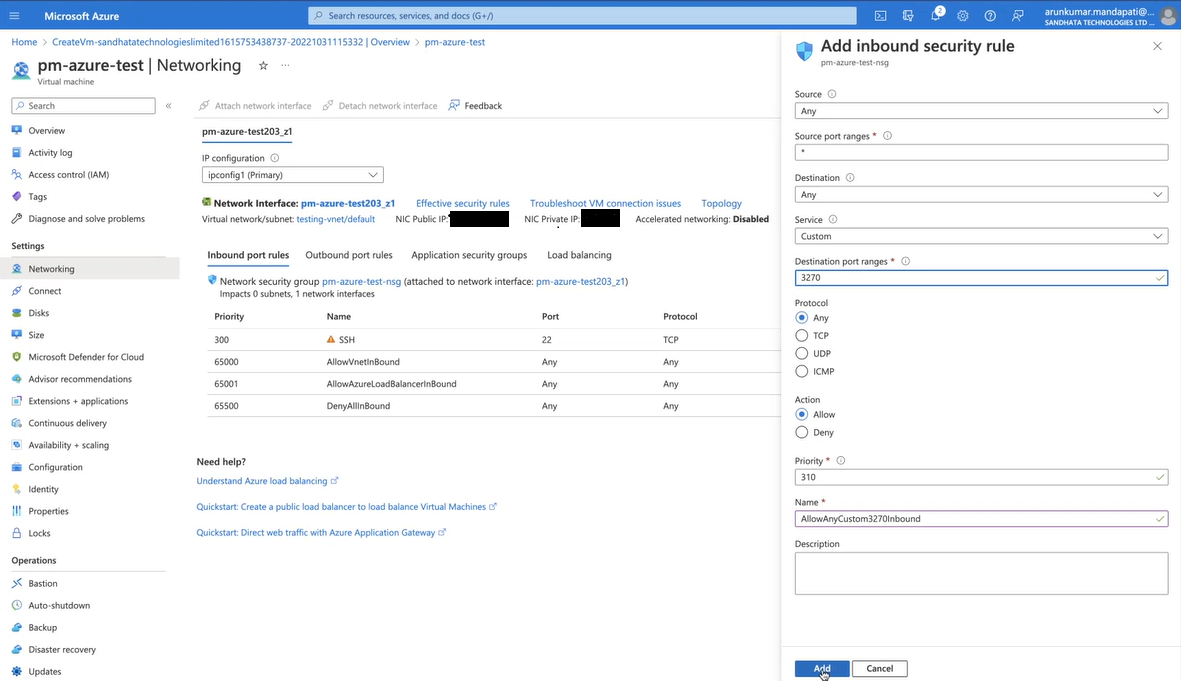
Task: Open Disks in sidebar
Action: pos(38,313)
